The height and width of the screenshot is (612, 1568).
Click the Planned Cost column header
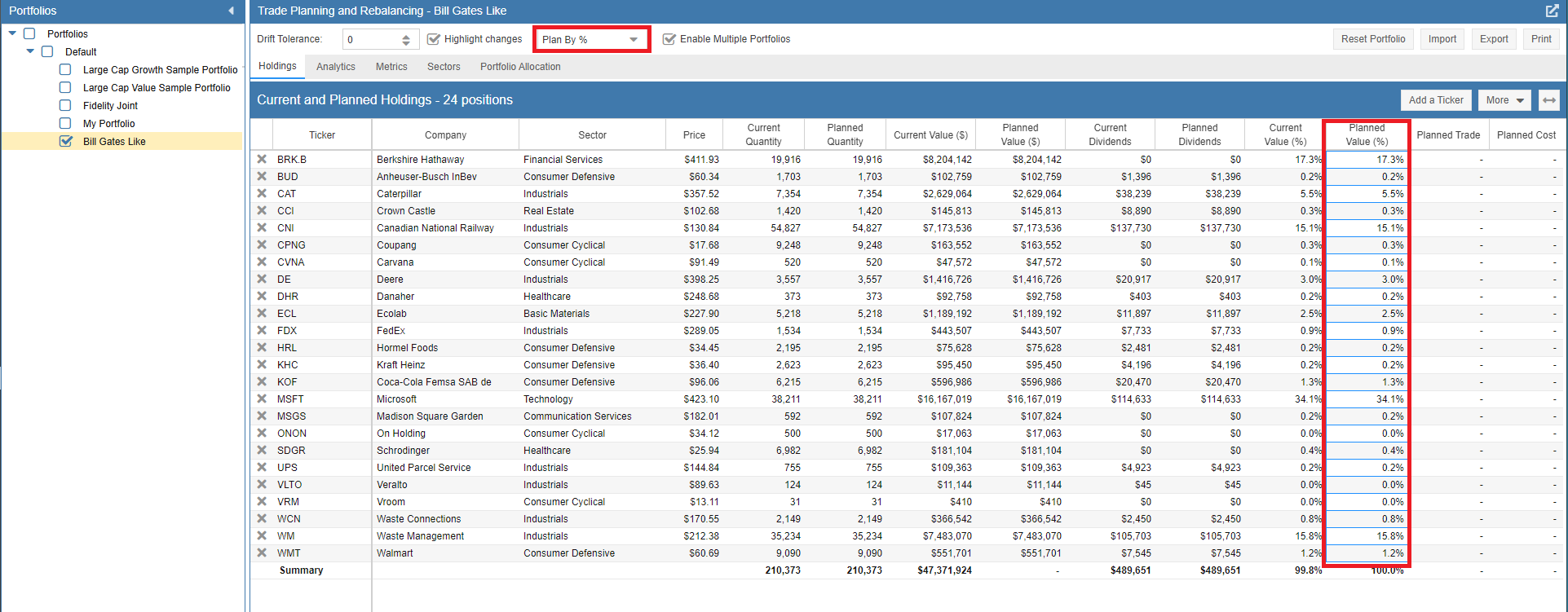tap(1526, 134)
